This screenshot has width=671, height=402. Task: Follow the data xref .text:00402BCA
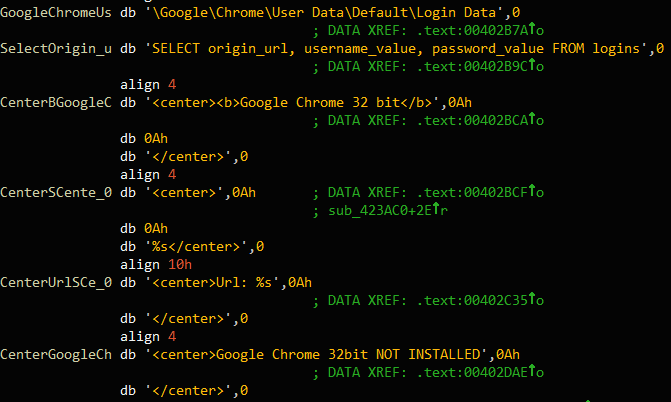[x=471, y=120]
